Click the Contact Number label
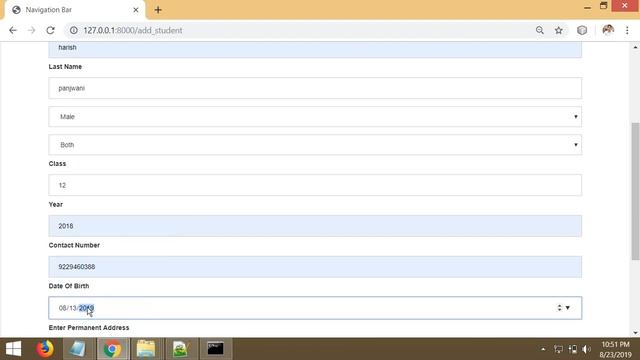Screen dimensions: 640x360 [74, 245]
